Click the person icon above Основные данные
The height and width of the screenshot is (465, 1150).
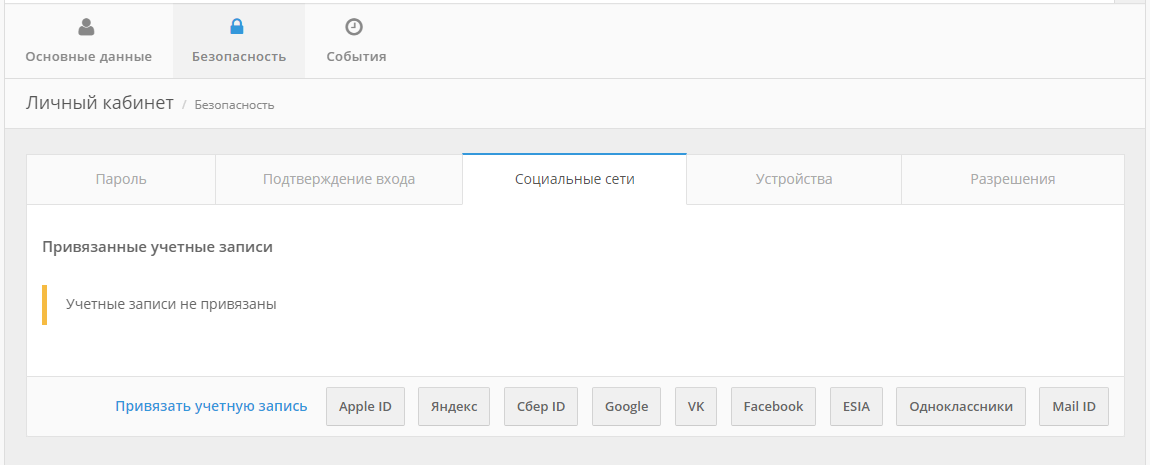point(87,28)
